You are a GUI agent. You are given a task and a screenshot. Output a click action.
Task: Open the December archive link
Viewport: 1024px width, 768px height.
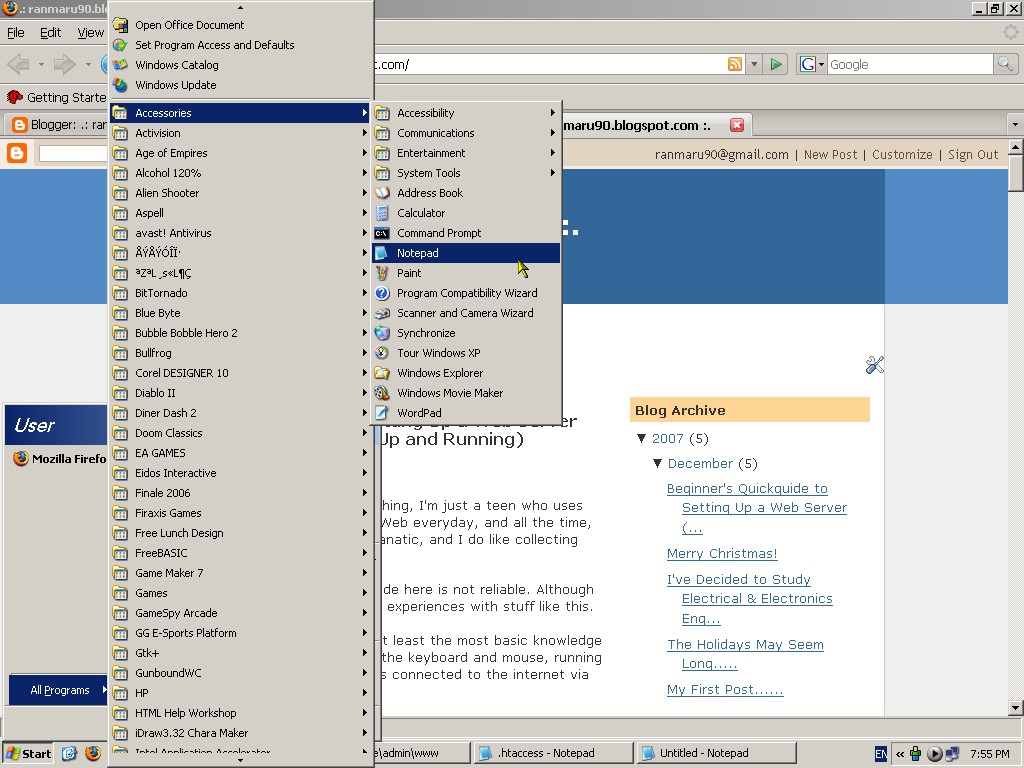tap(700, 464)
